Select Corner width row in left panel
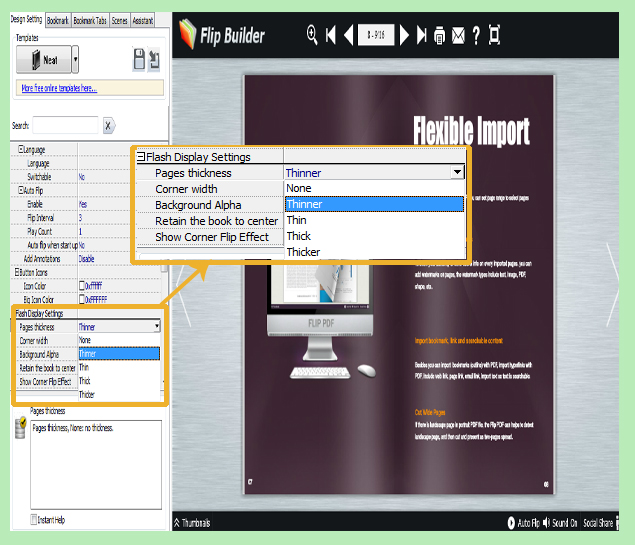This screenshot has height=545, width=635. click(x=47, y=341)
